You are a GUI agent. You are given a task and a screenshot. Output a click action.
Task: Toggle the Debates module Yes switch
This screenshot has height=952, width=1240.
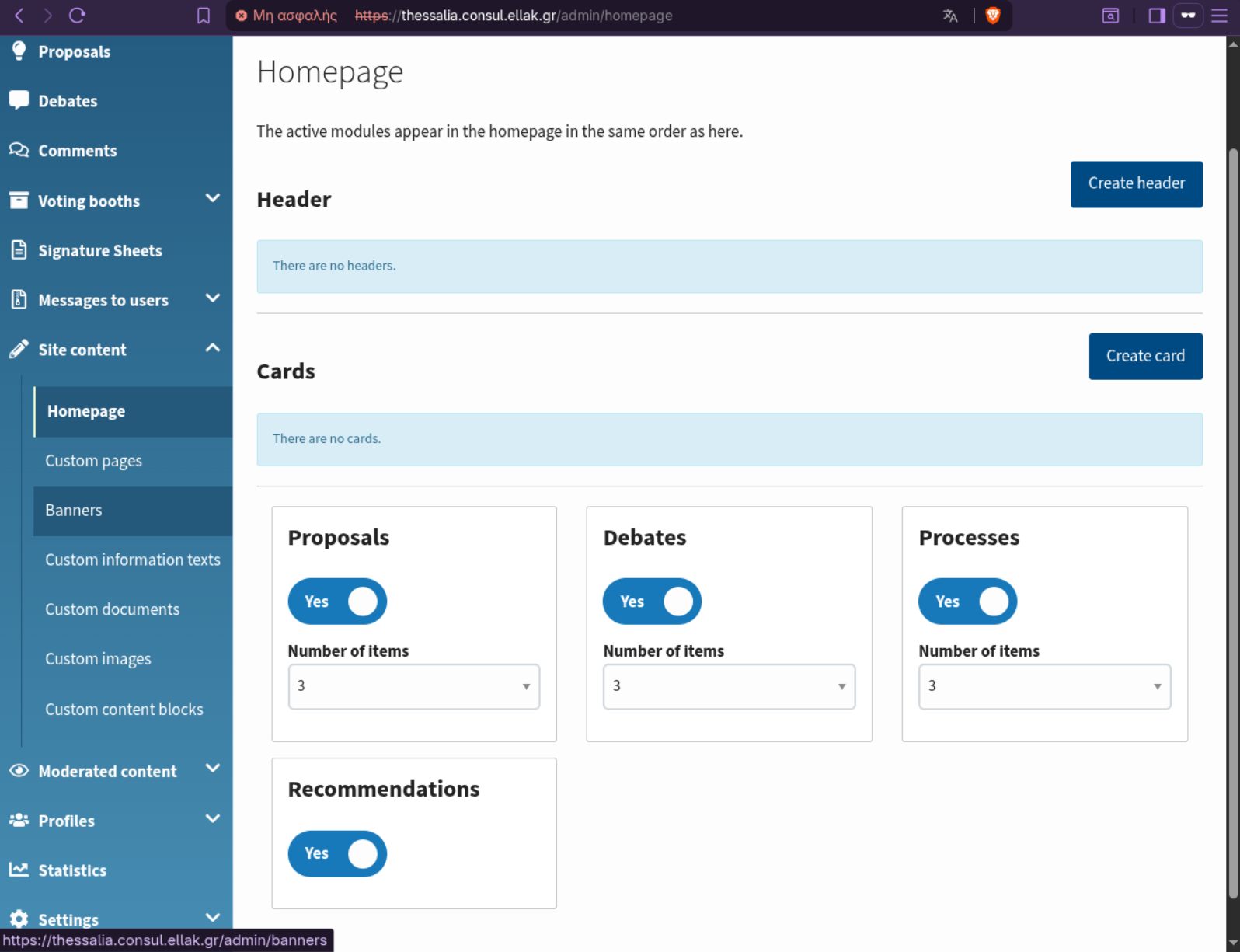[x=652, y=602]
